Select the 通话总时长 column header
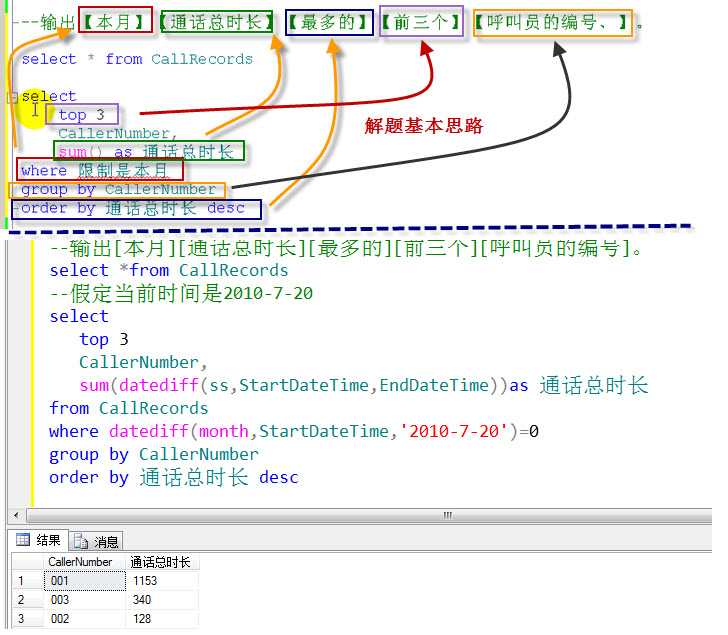 (161, 562)
